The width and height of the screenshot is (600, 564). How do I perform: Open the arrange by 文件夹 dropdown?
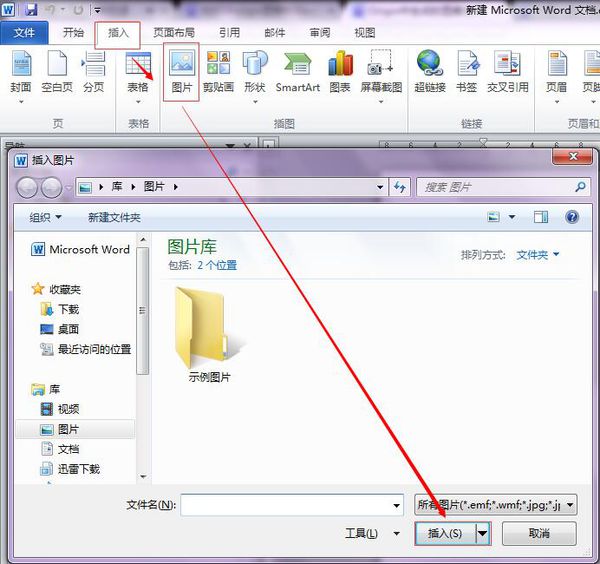click(x=538, y=255)
